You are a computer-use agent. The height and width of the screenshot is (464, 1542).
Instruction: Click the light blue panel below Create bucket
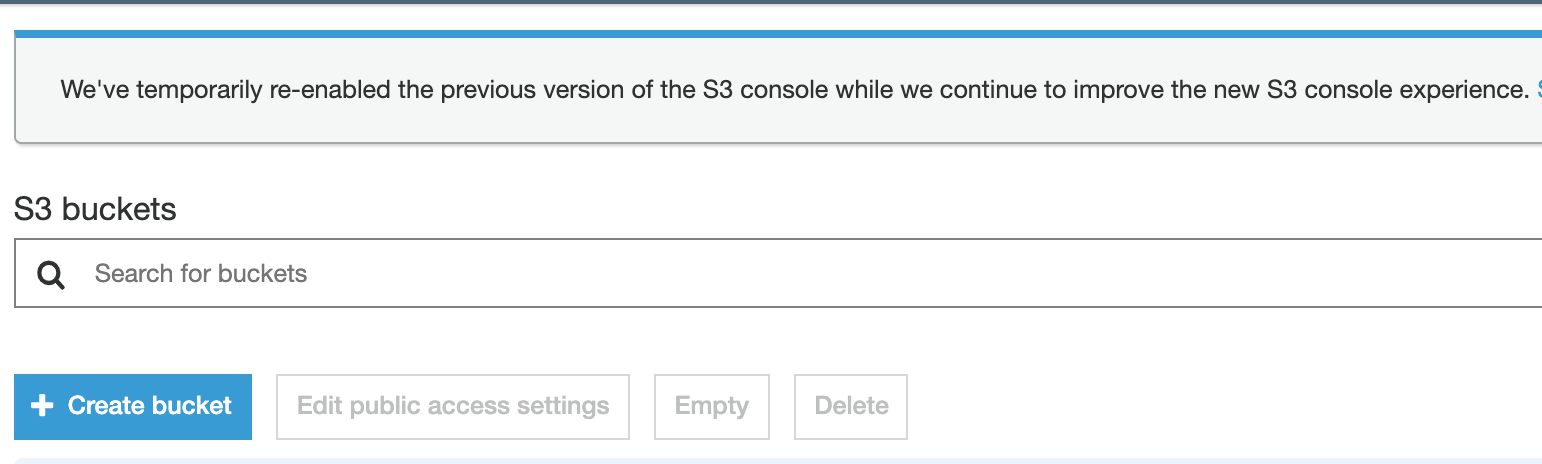pos(700,461)
